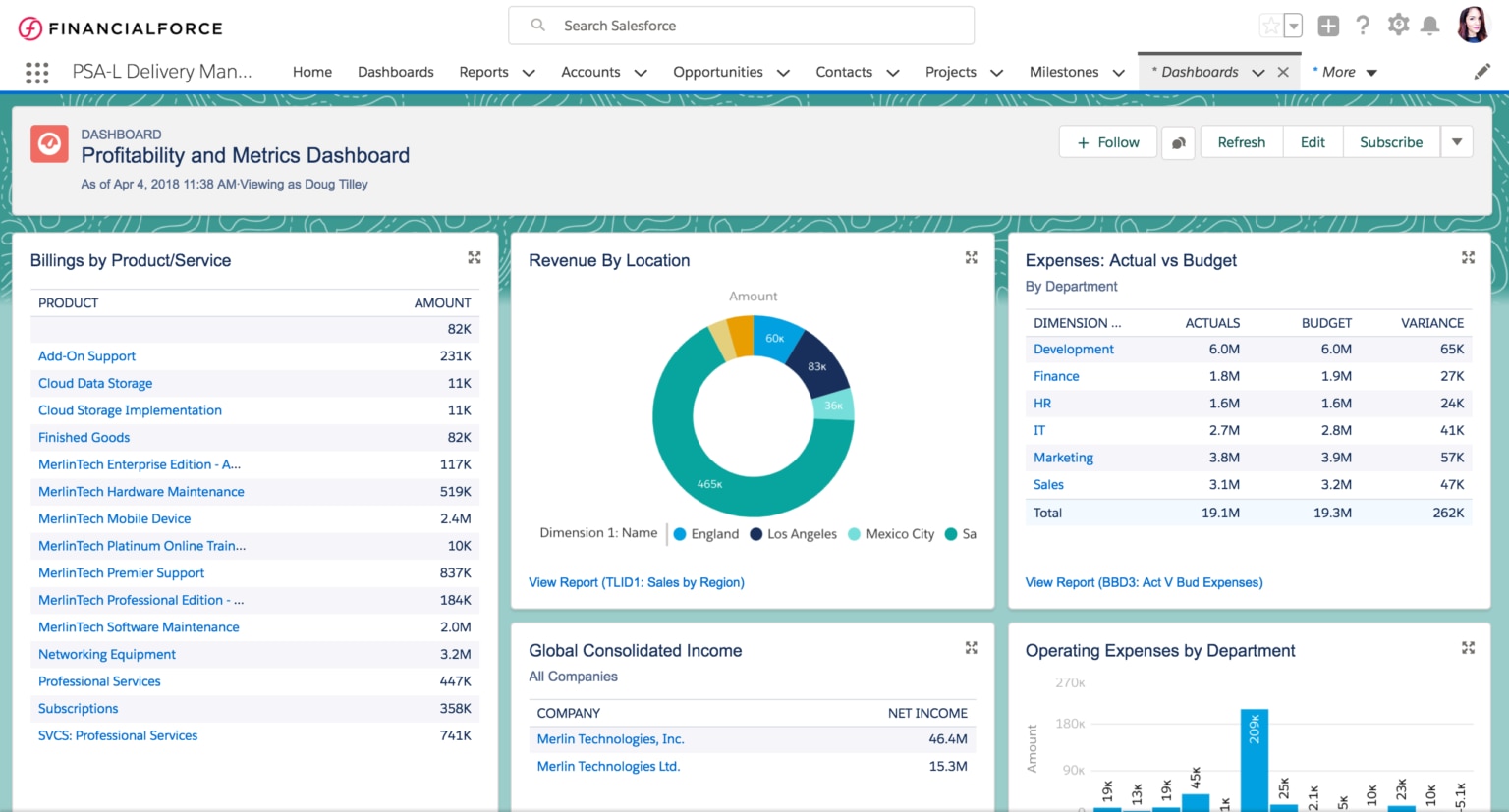The image size is (1509, 812).
Task: Expand the Revenue By Location widget
Action: coord(971,257)
